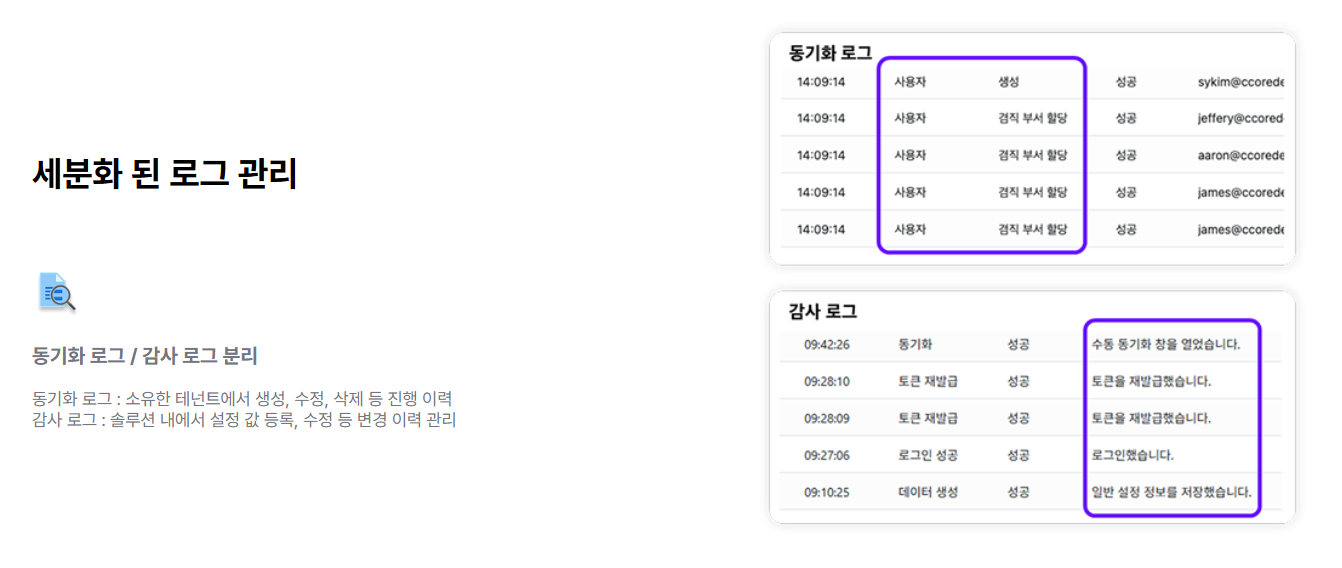The image size is (1342, 568).
Task: Click the 로그인했습니다. audit message
Action: point(1133,455)
